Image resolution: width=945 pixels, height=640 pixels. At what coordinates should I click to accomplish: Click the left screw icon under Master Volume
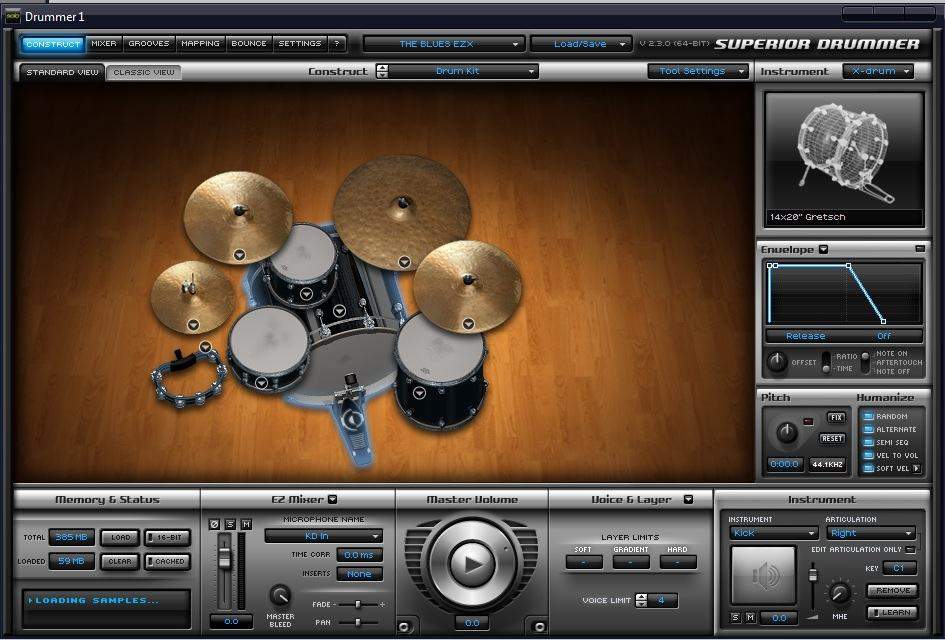pyautogui.click(x=403, y=626)
